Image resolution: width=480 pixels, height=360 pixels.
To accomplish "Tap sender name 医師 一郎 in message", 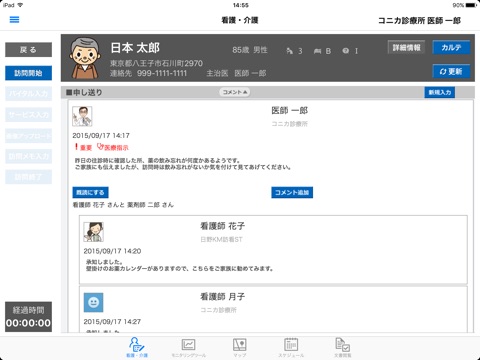I will point(290,110).
